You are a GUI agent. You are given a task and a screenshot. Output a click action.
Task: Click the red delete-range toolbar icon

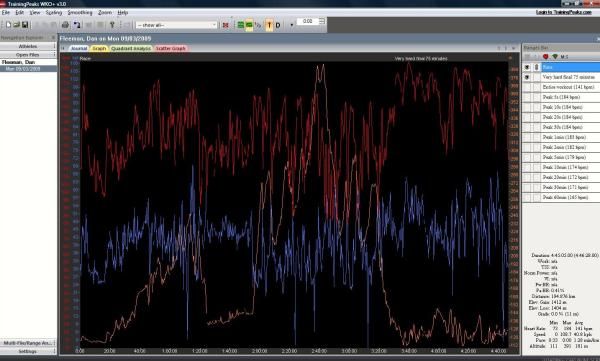click(x=225, y=25)
